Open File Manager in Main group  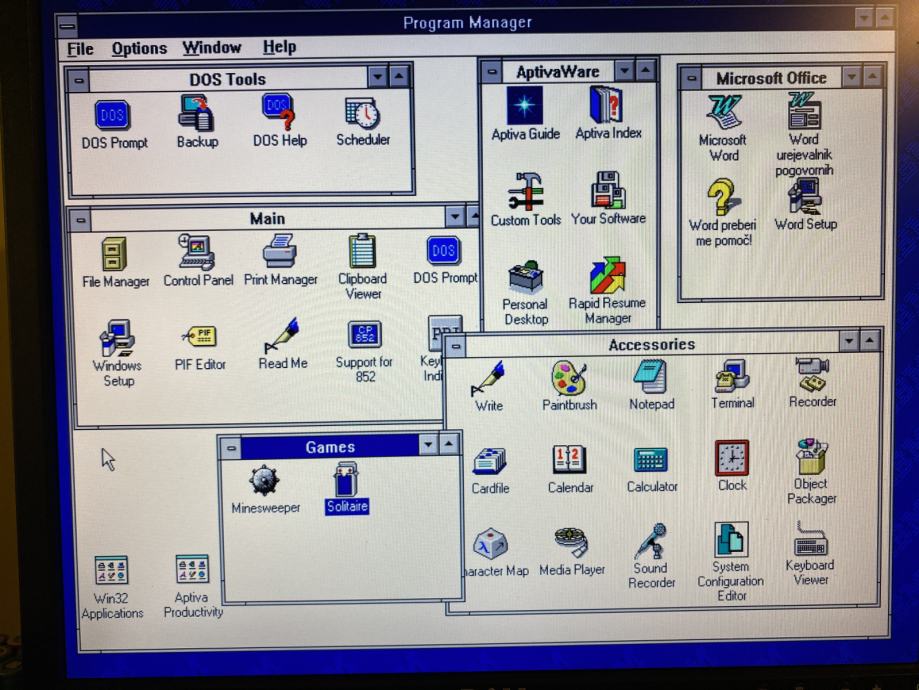click(113, 255)
